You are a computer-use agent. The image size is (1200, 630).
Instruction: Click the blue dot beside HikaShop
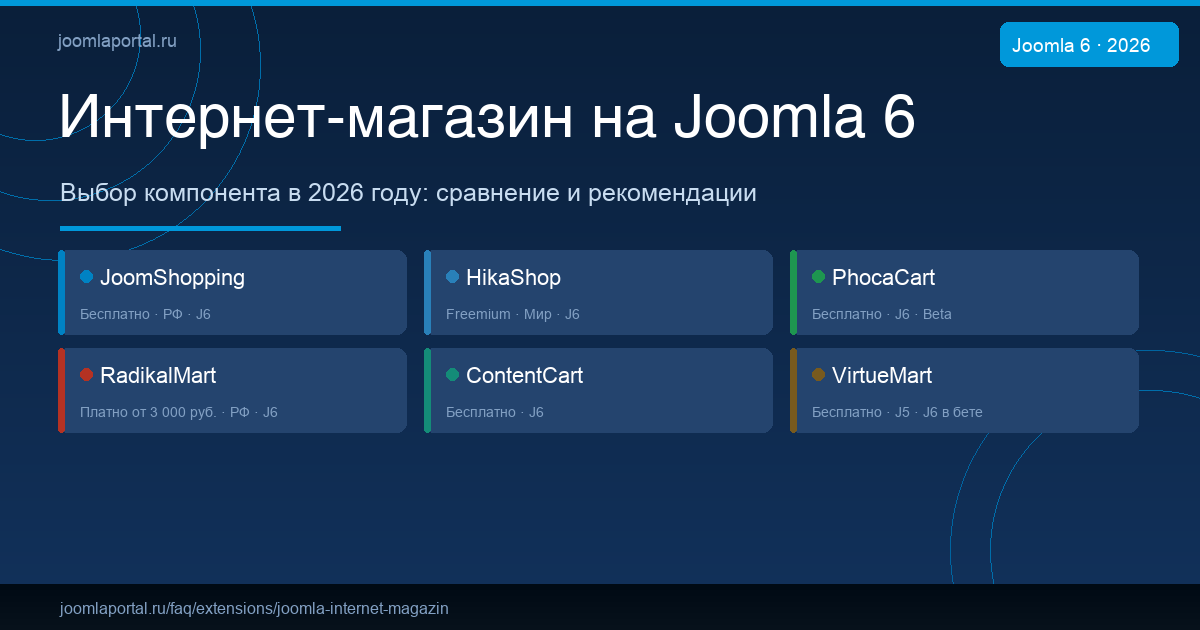coord(453,277)
